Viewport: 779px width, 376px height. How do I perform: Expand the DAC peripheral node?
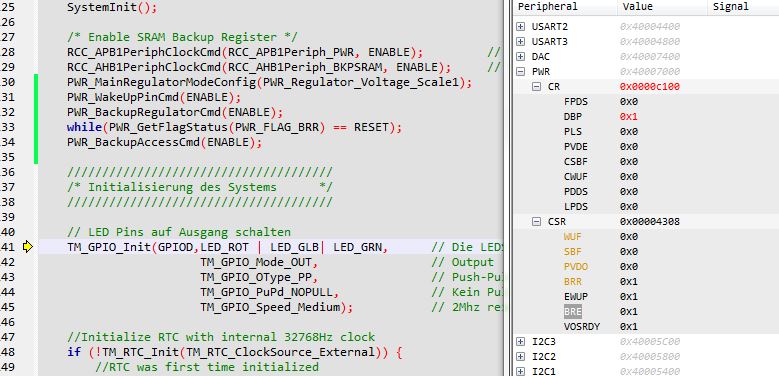520,57
